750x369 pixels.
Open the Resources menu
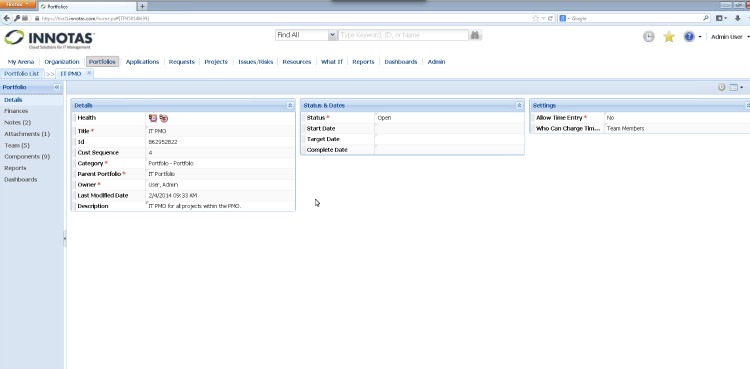pyautogui.click(x=297, y=62)
